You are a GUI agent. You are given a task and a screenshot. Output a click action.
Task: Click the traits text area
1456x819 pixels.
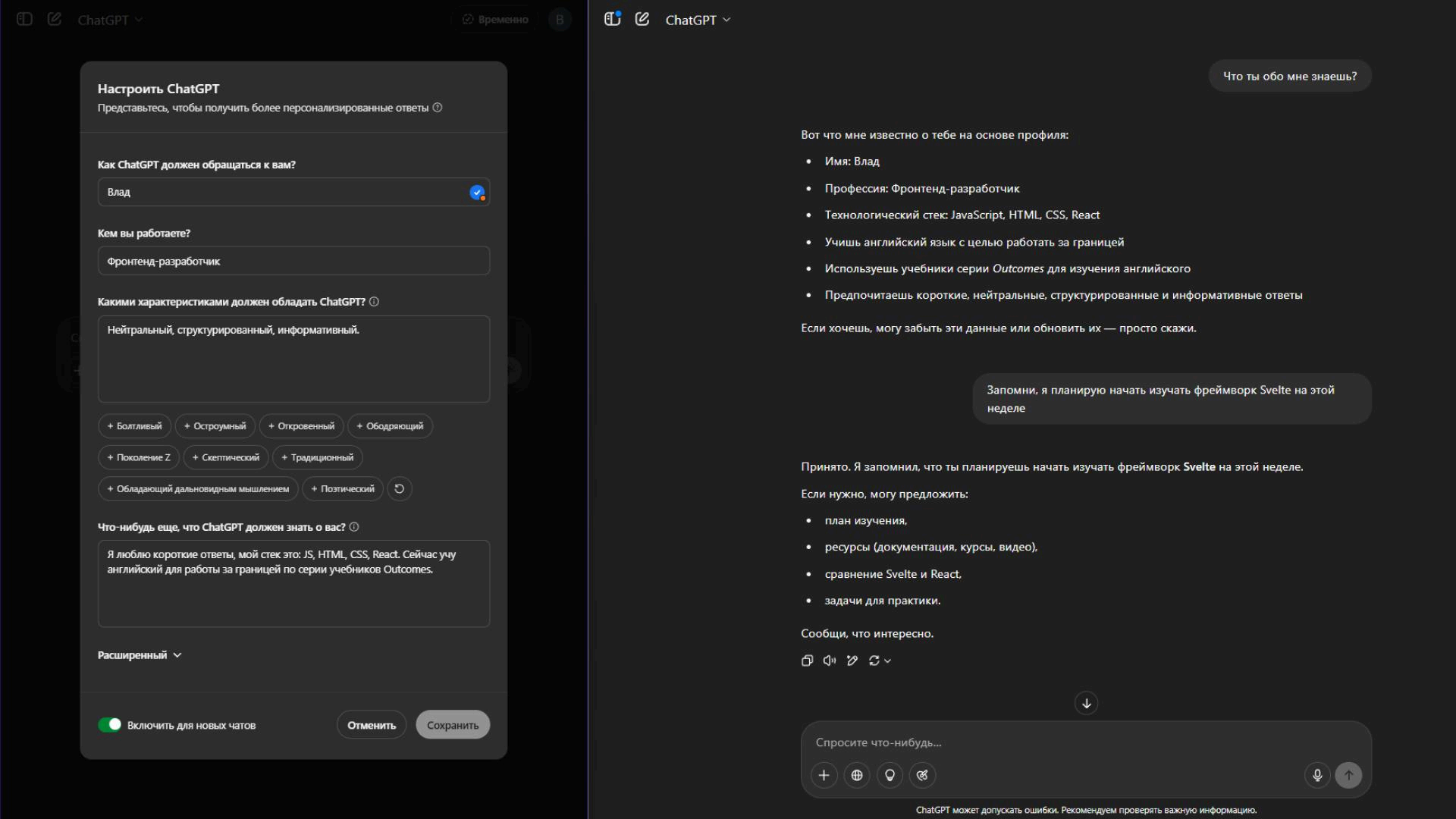pyautogui.click(x=293, y=359)
